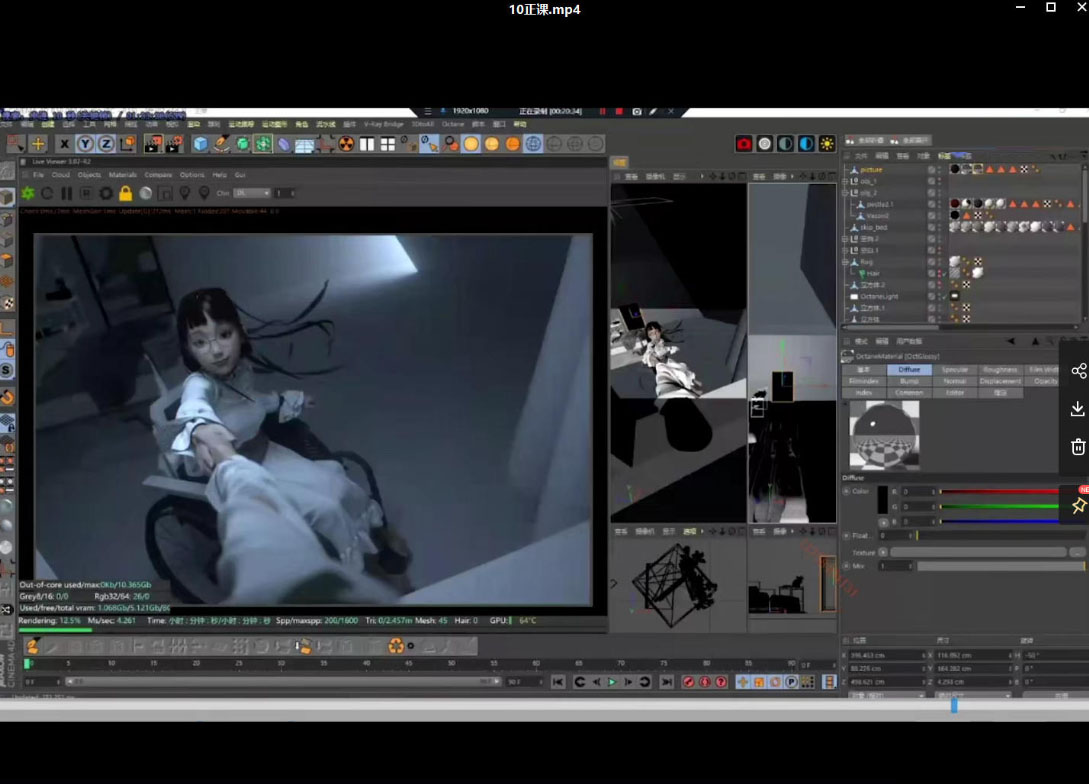Click the first orange sphere icon
Image resolution: width=1089 pixels, height=784 pixels.
[x=471, y=144]
